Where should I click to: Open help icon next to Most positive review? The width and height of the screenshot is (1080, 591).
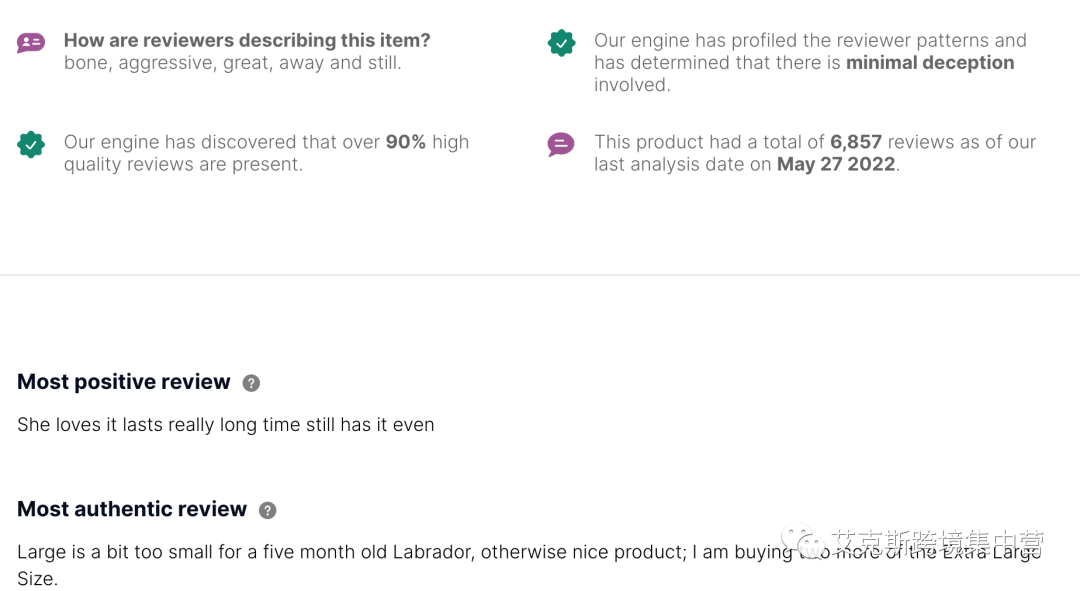pyautogui.click(x=251, y=383)
